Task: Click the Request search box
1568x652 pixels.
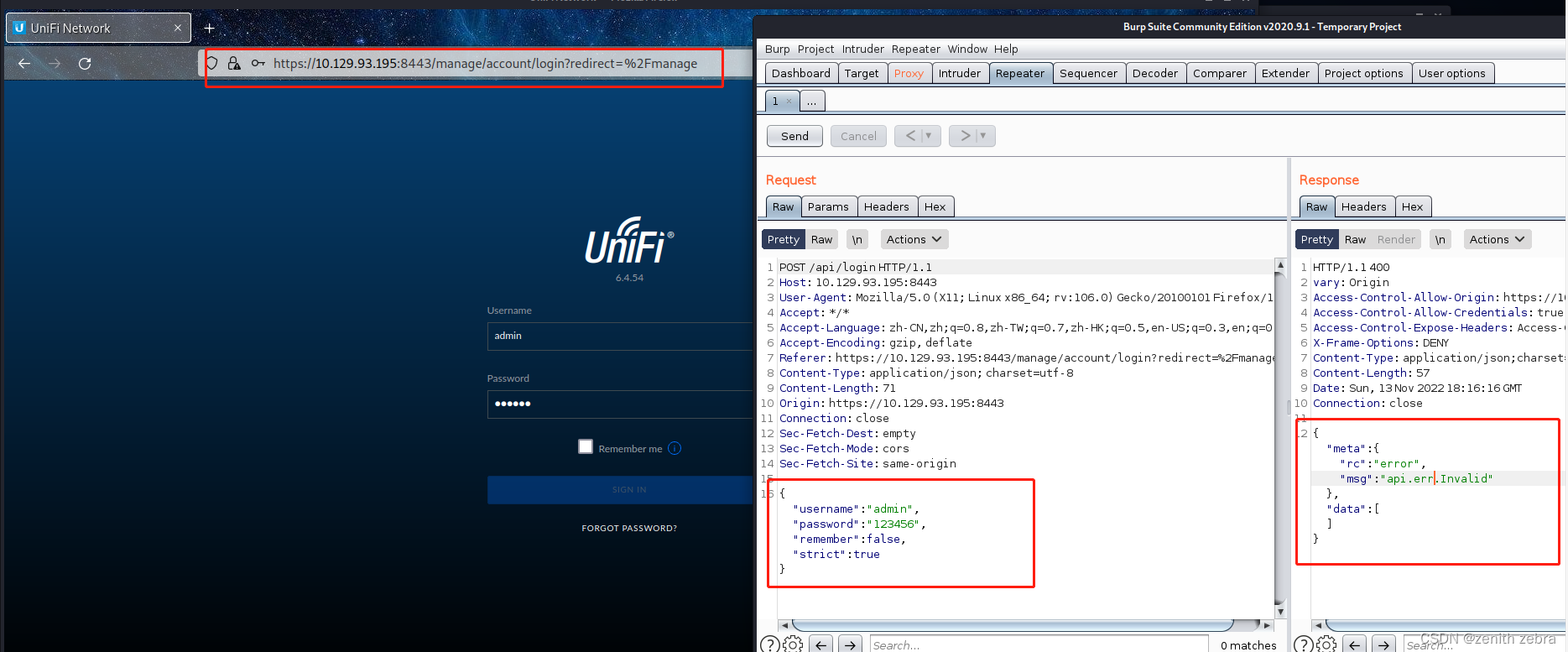Action: pos(1039,644)
